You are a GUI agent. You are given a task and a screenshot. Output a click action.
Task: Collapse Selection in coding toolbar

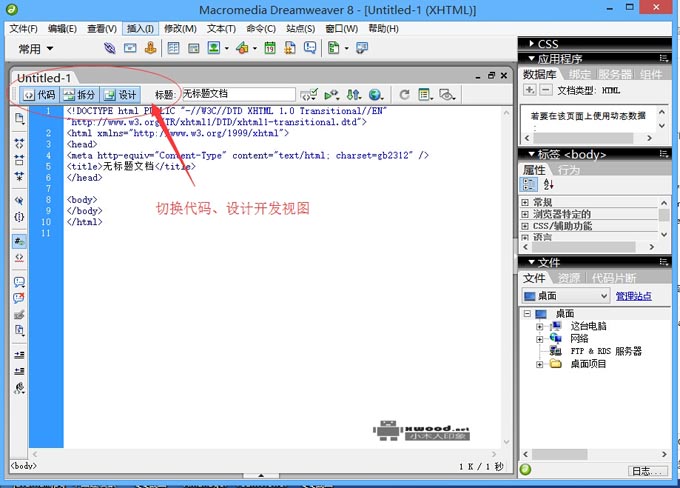tap(19, 160)
